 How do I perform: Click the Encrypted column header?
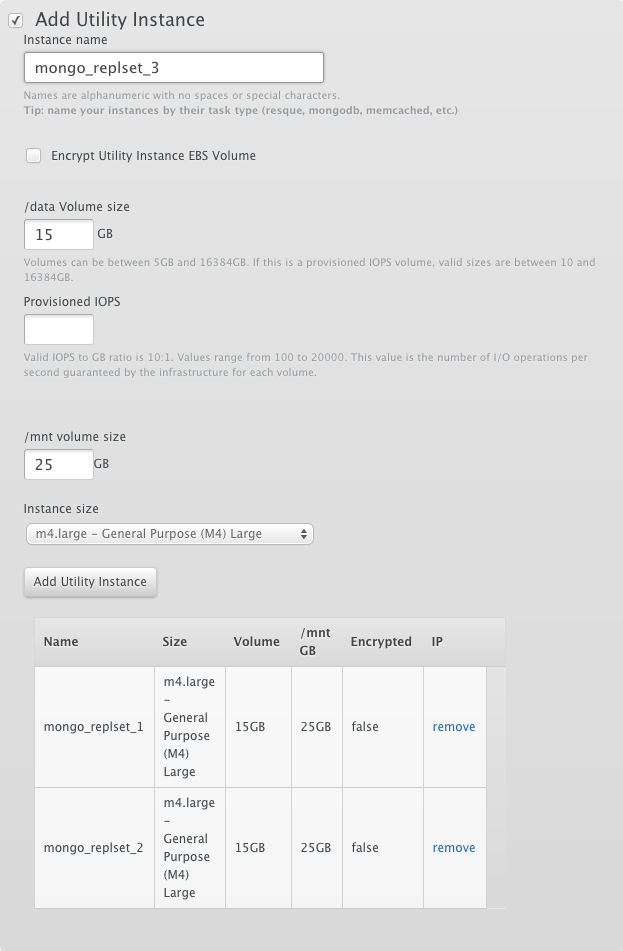coord(381,642)
